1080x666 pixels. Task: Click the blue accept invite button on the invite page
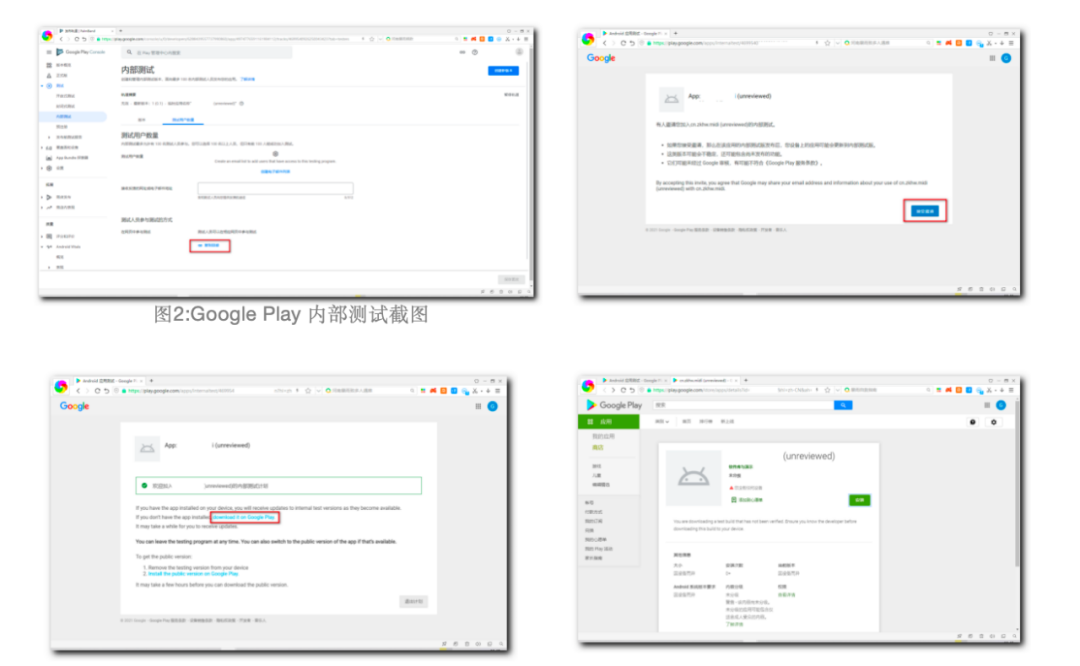click(x=924, y=211)
